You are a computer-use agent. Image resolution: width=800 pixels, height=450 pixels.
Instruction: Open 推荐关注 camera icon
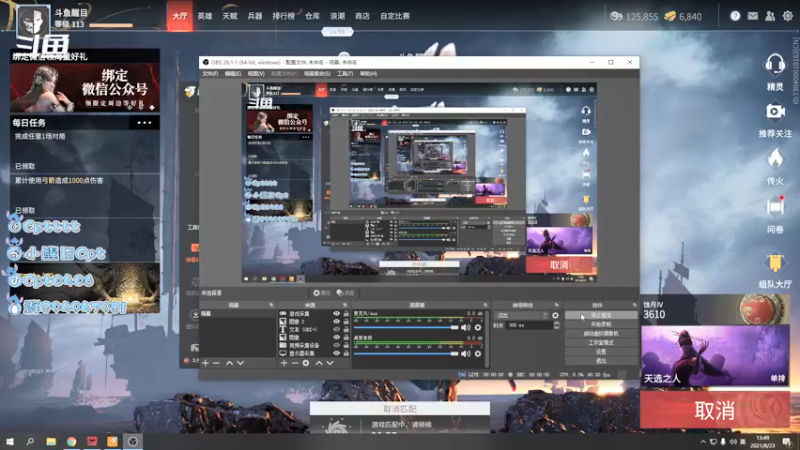pos(775,112)
